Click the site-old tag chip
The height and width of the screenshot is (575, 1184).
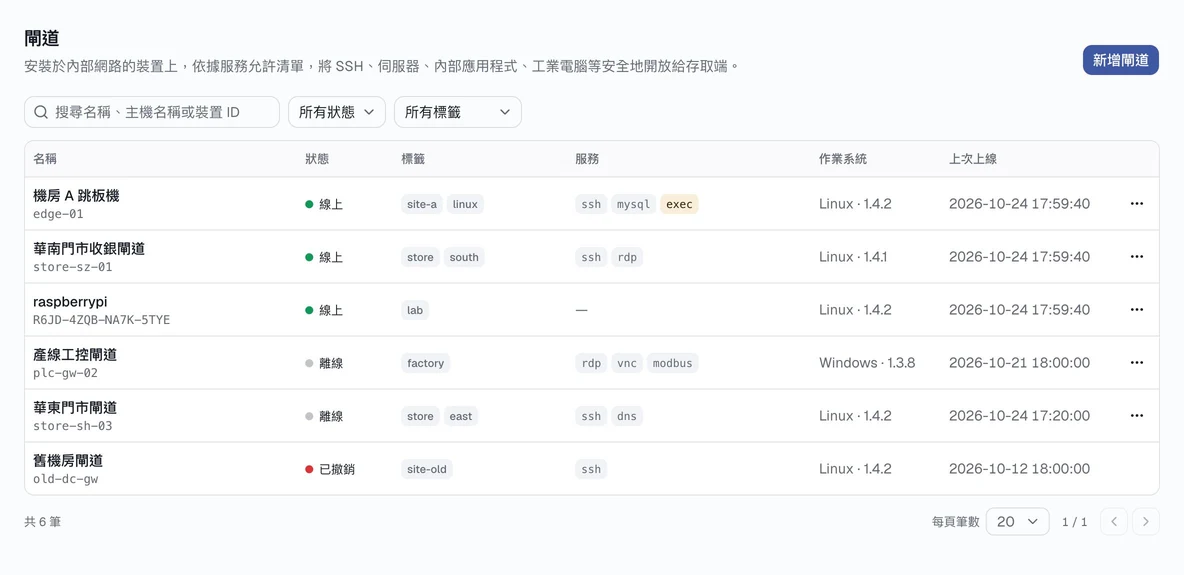pos(427,469)
